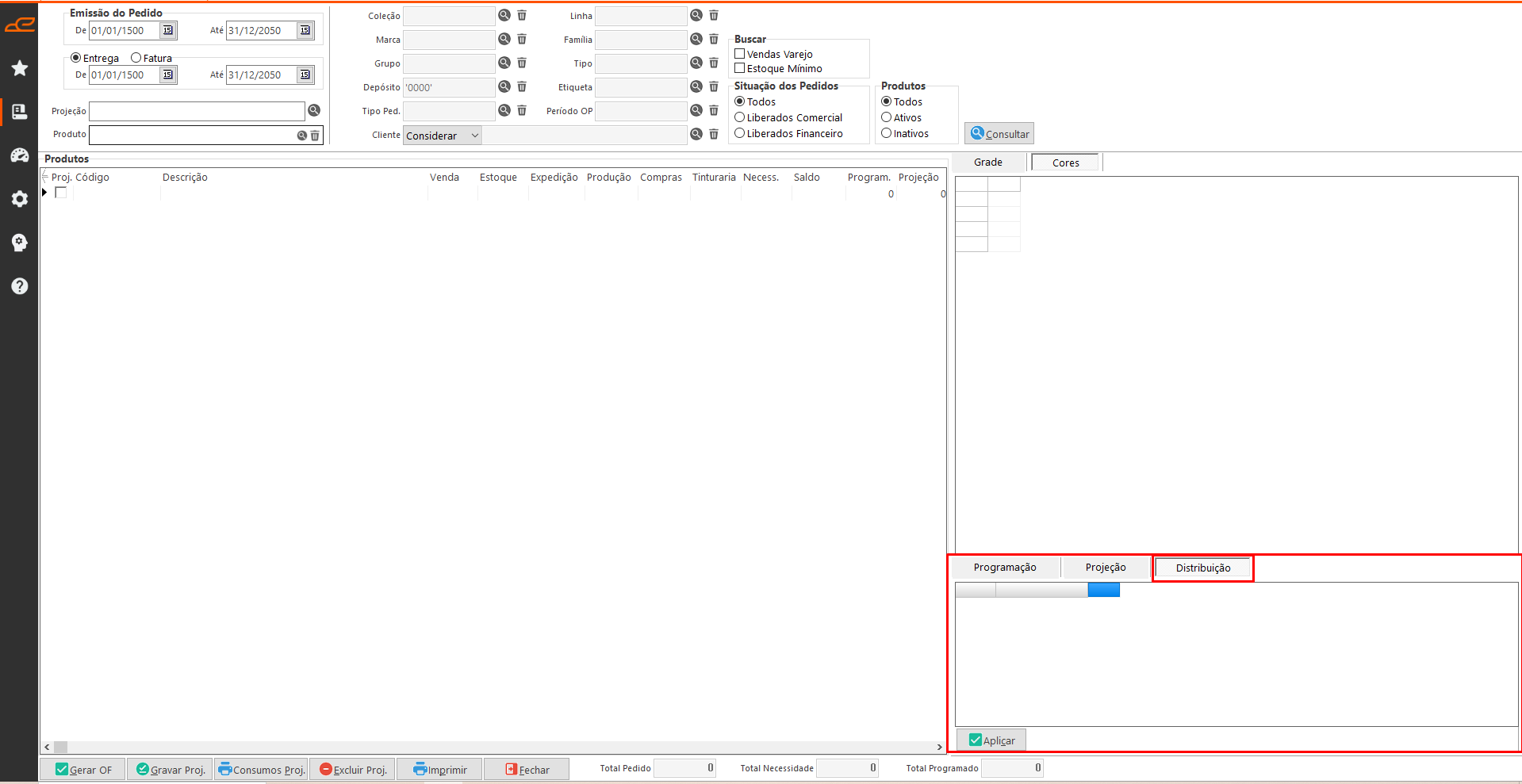Select the Fatura radio button

[136, 58]
